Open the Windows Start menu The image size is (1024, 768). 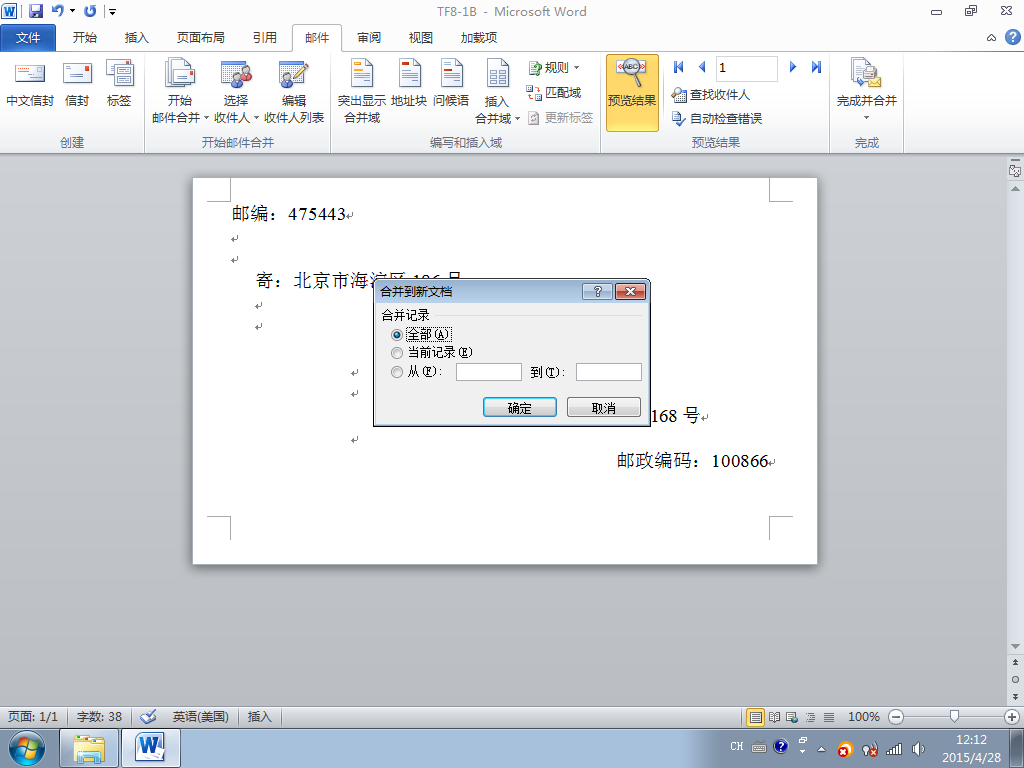27,748
